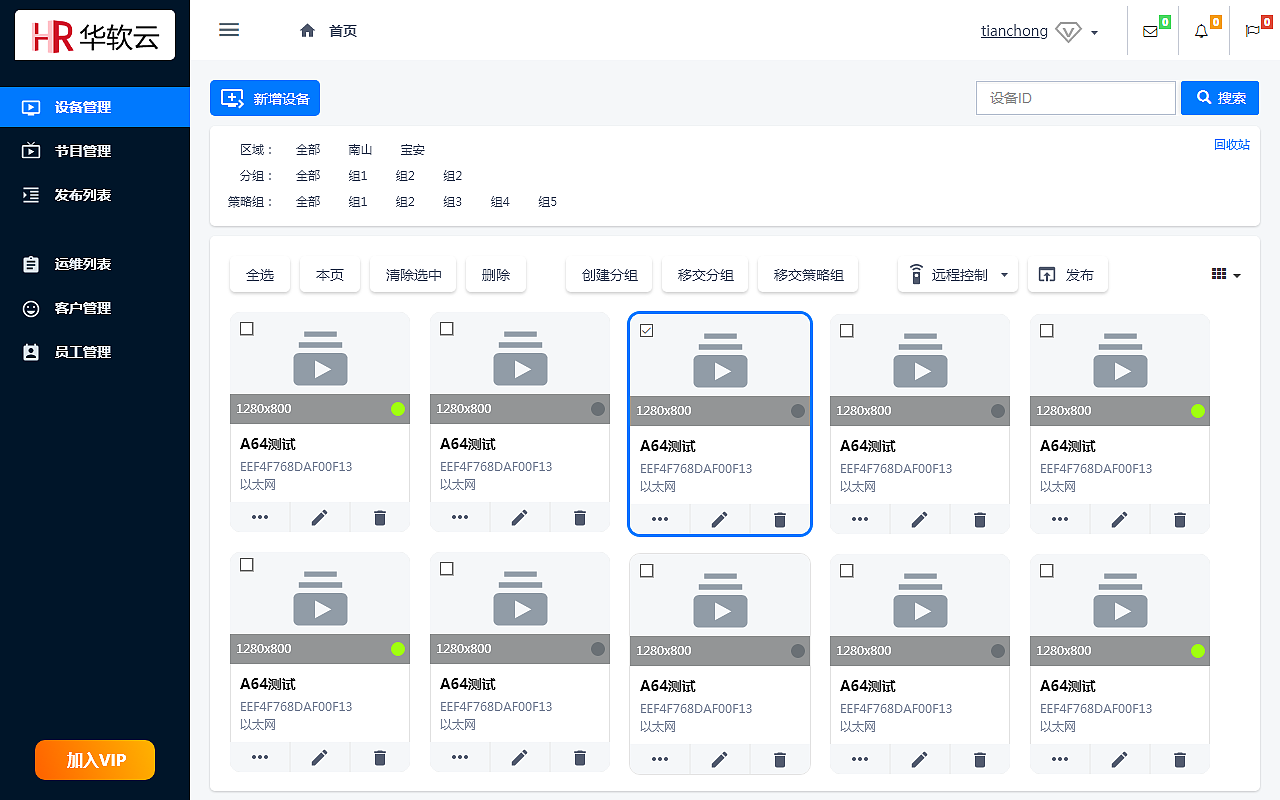
Task: Tick the checkbox on the bottom row's second card
Action: coord(447,568)
